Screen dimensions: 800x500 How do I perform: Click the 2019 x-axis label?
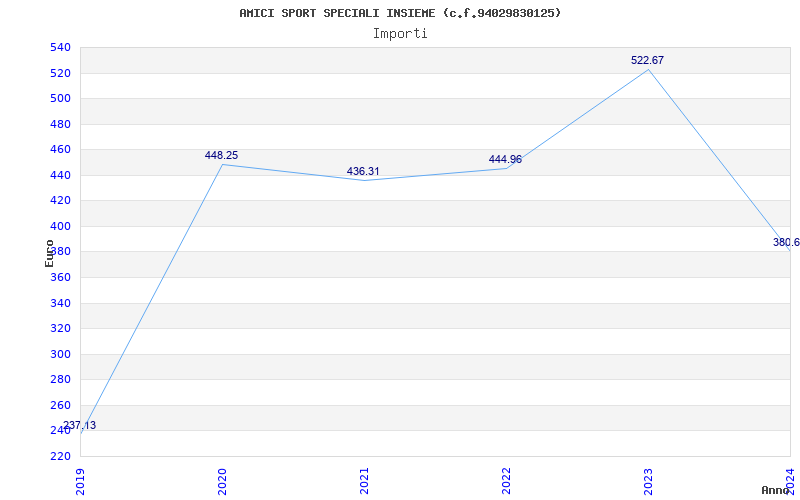pos(80,482)
